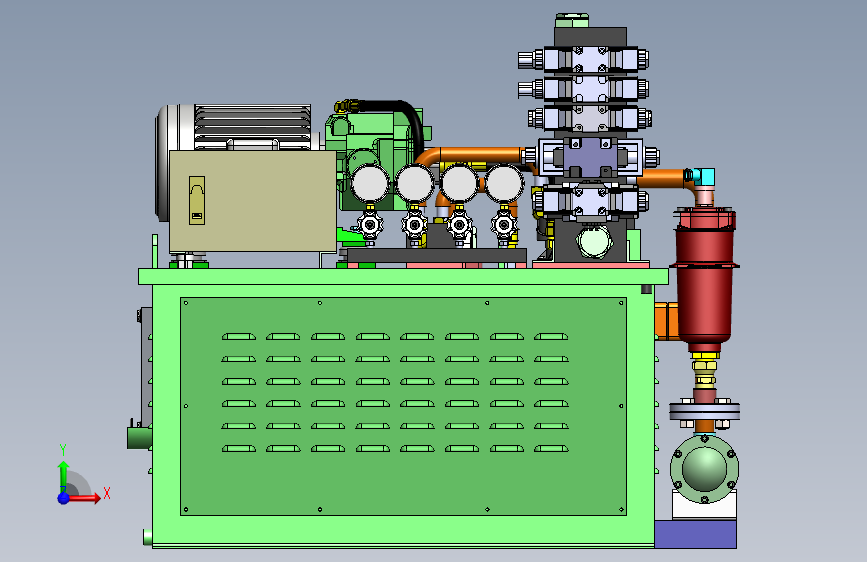Screen dimensions: 867x562
Task: Select the rightmost pressure gauge dial
Action: click(504, 184)
